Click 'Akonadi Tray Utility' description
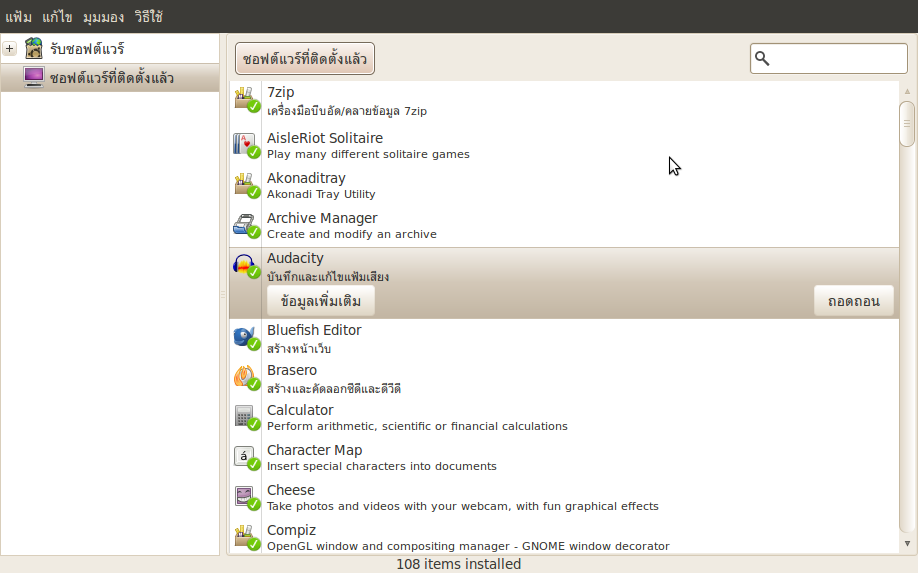Viewport: 918px width, 573px height. 321,194
